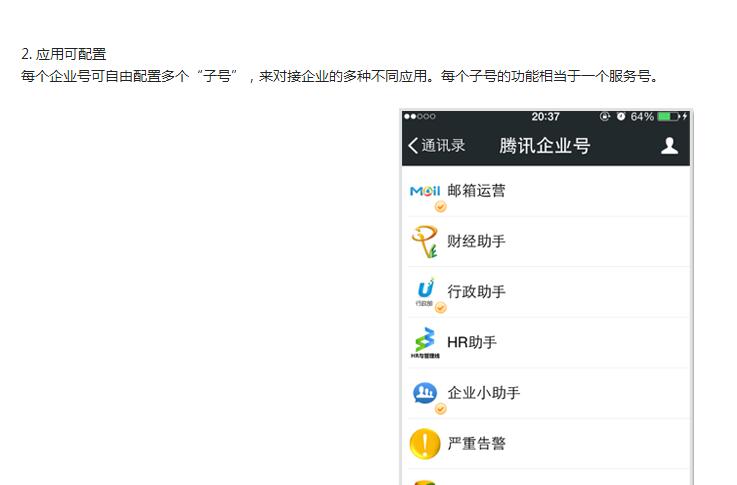Click the 腾讯企业号 title text

pos(545,146)
